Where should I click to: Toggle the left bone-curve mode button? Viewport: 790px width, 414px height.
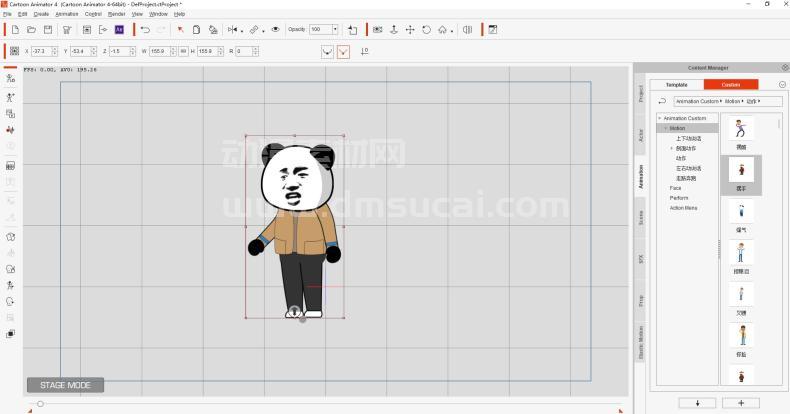pyautogui.click(x=327, y=51)
